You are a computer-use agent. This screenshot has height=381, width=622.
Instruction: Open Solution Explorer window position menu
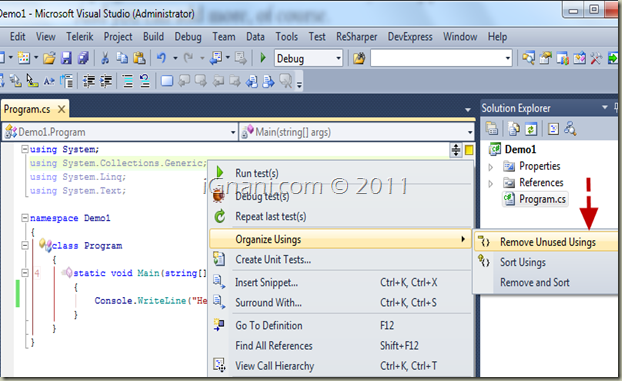tap(605, 107)
